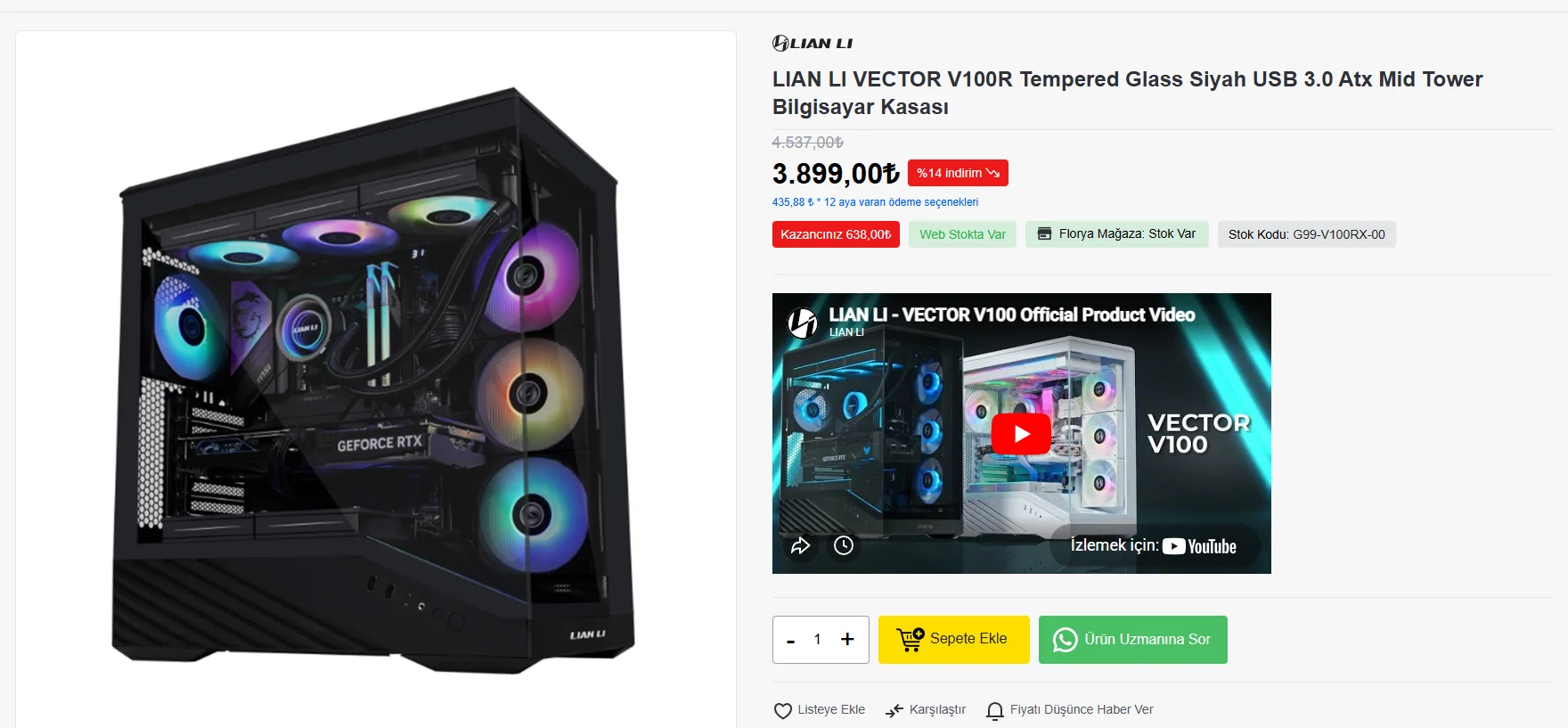Click Ürün Uzmanına Sor WhatsApp button
1568x728 pixels.
pyautogui.click(x=1132, y=639)
